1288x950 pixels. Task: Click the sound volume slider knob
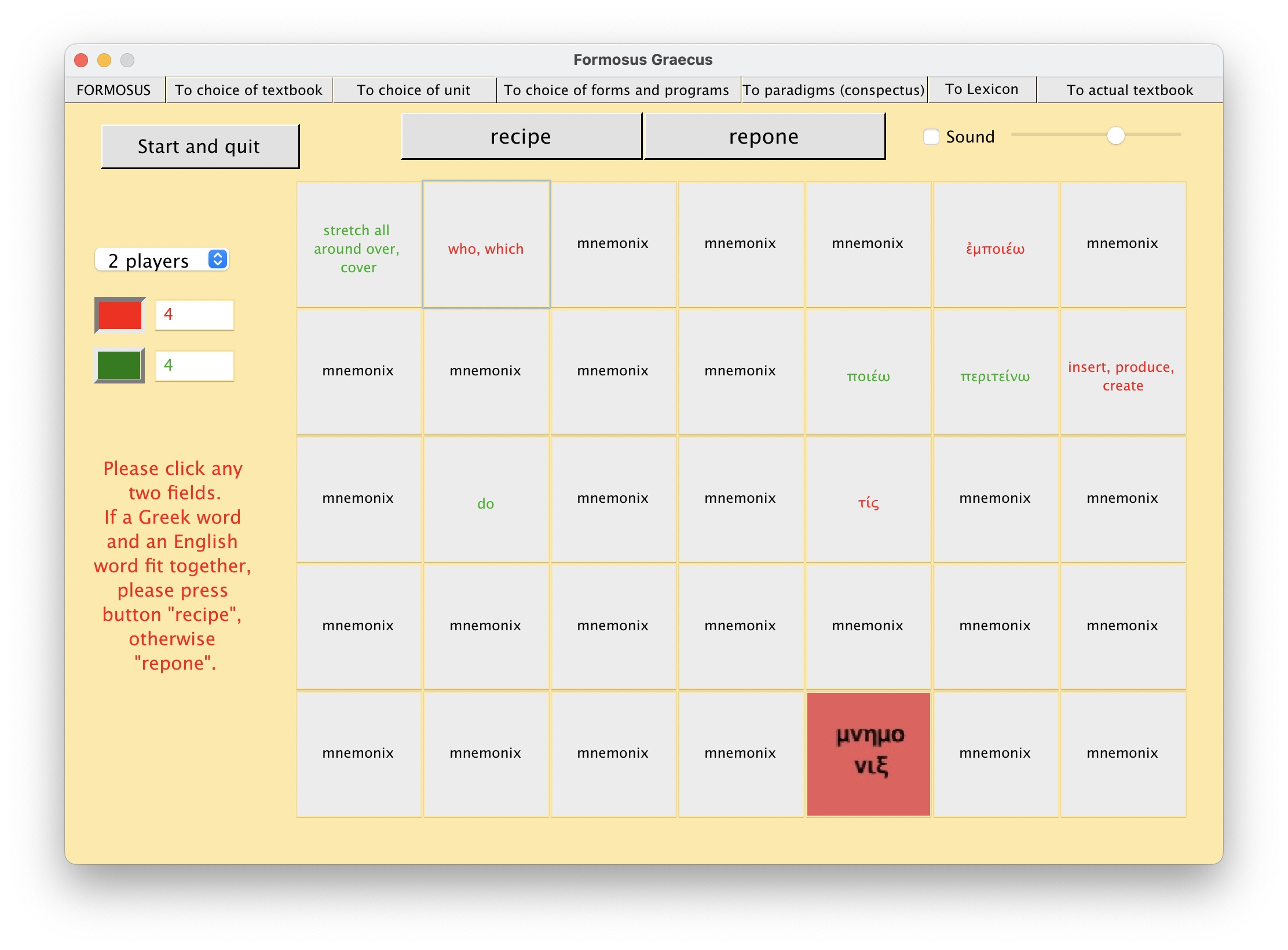coord(1115,136)
